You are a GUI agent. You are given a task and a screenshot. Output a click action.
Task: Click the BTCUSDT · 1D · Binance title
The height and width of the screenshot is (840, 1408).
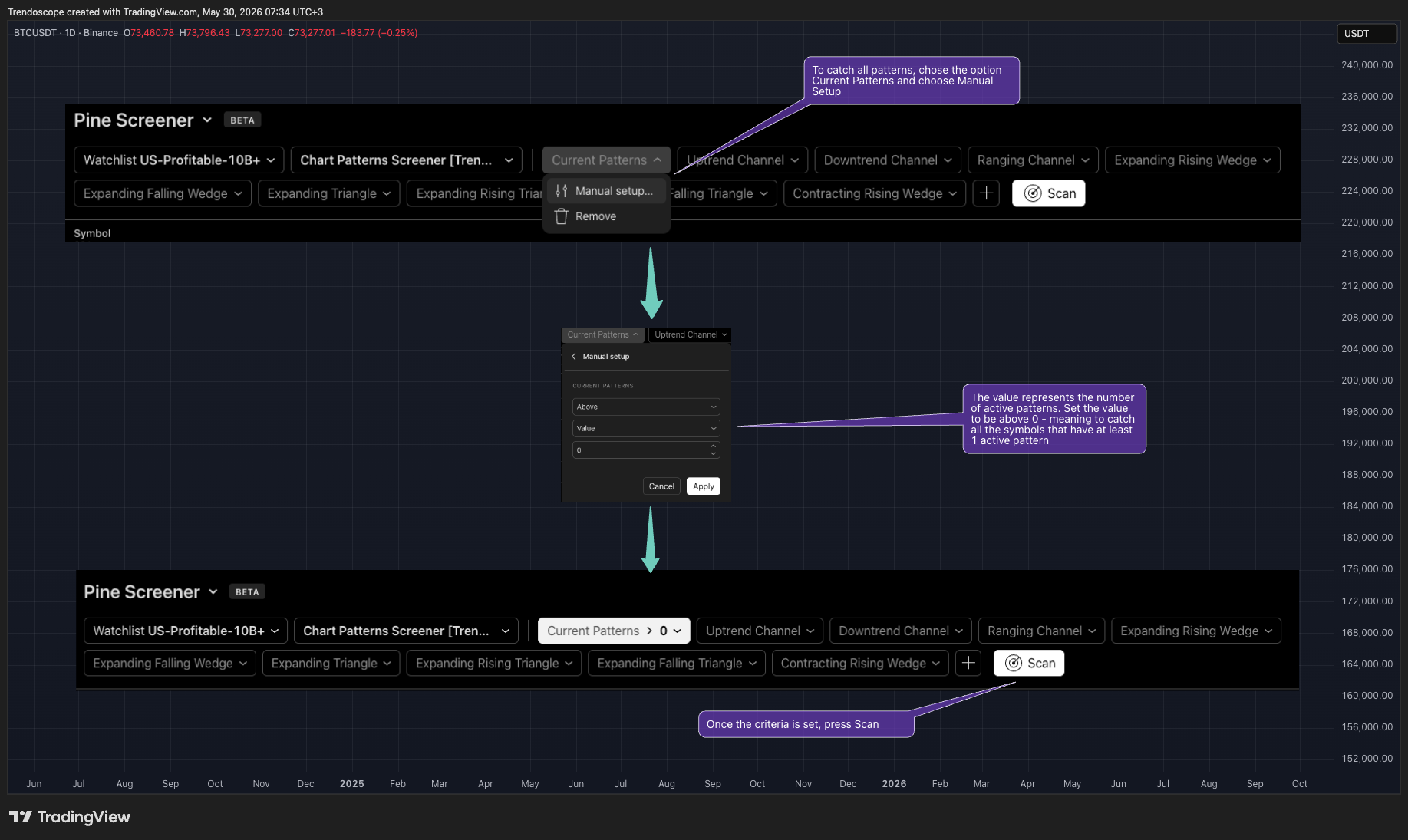pos(66,33)
